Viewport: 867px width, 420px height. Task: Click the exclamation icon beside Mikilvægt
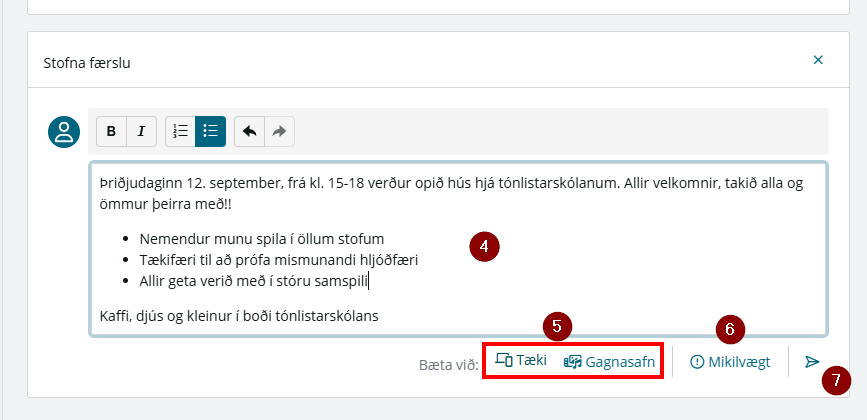click(x=697, y=362)
